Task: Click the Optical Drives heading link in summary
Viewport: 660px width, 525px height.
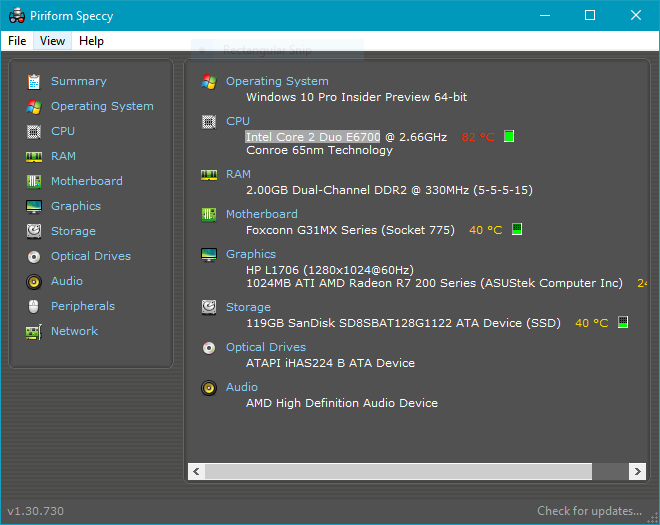Action: (x=266, y=347)
